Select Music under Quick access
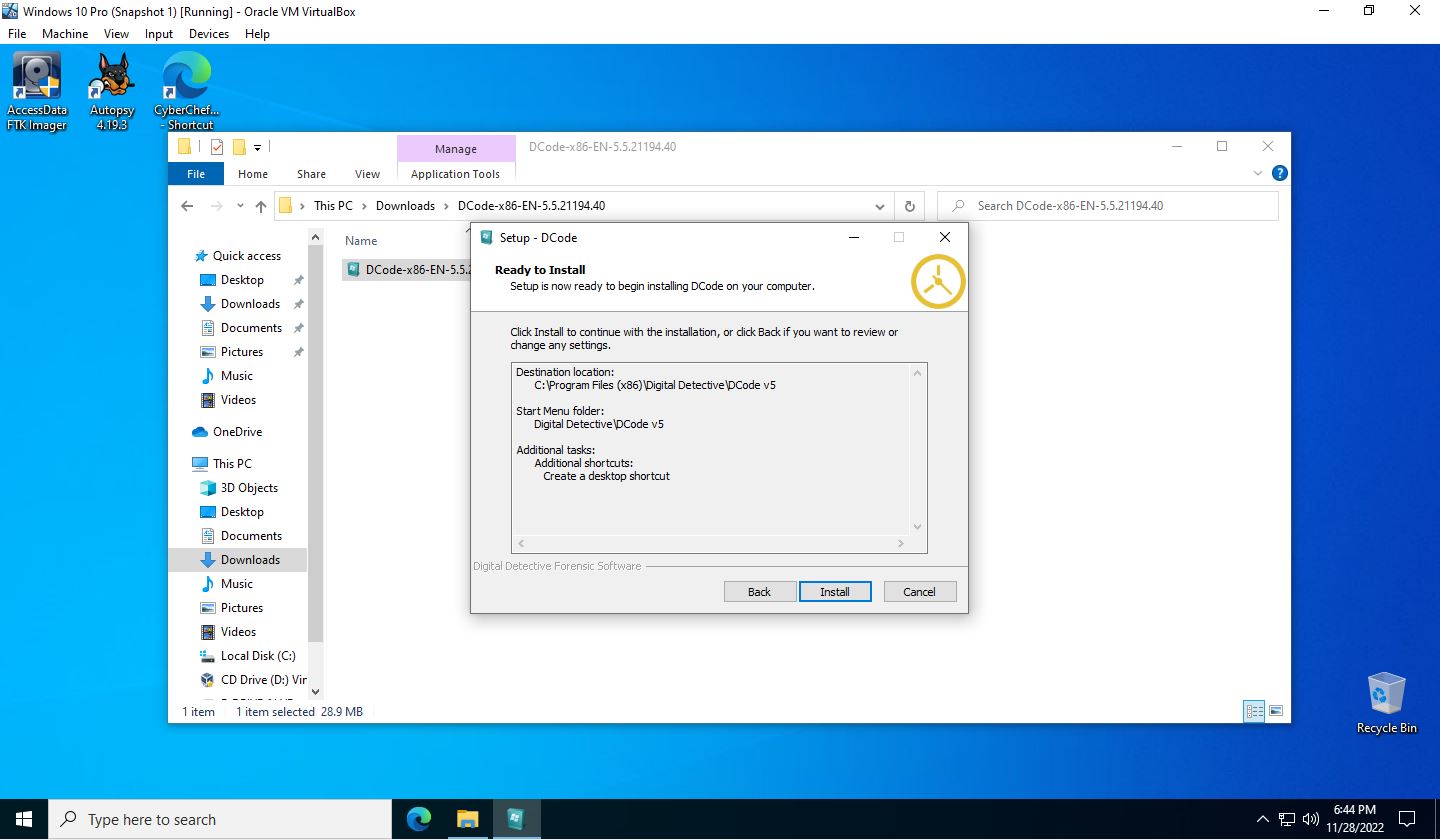 pyautogui.click(x=236, y=376)
